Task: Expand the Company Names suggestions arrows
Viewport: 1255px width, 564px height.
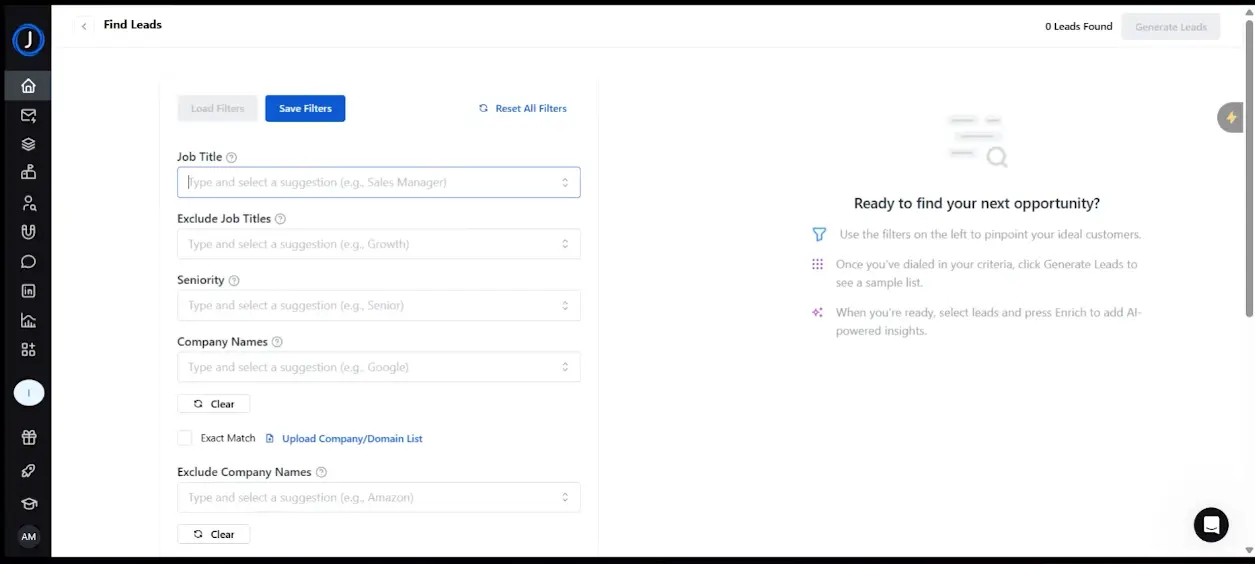Action: pos(564,367)
